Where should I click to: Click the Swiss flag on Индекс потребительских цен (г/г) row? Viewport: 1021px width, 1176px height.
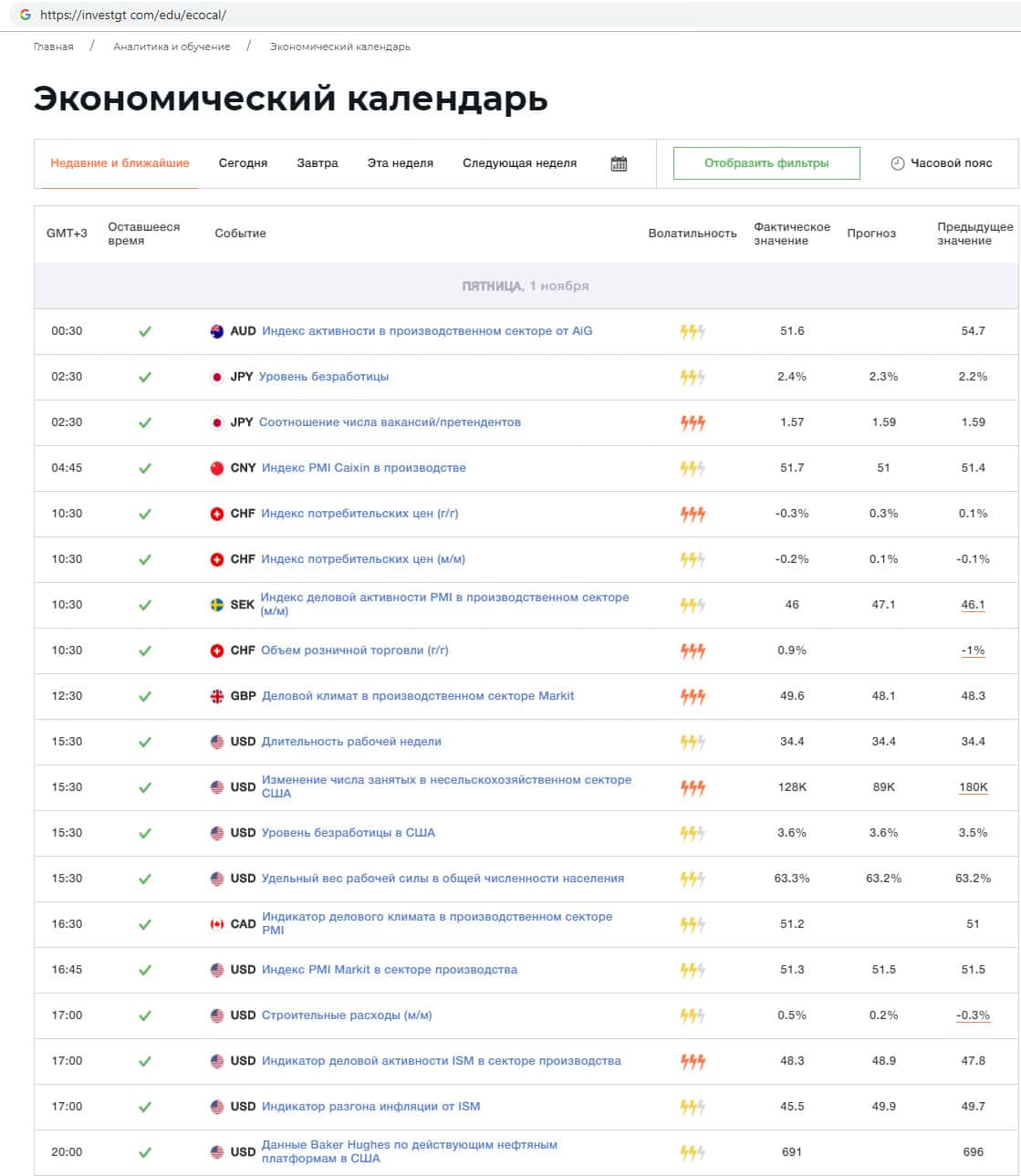[x=217, y=514]
